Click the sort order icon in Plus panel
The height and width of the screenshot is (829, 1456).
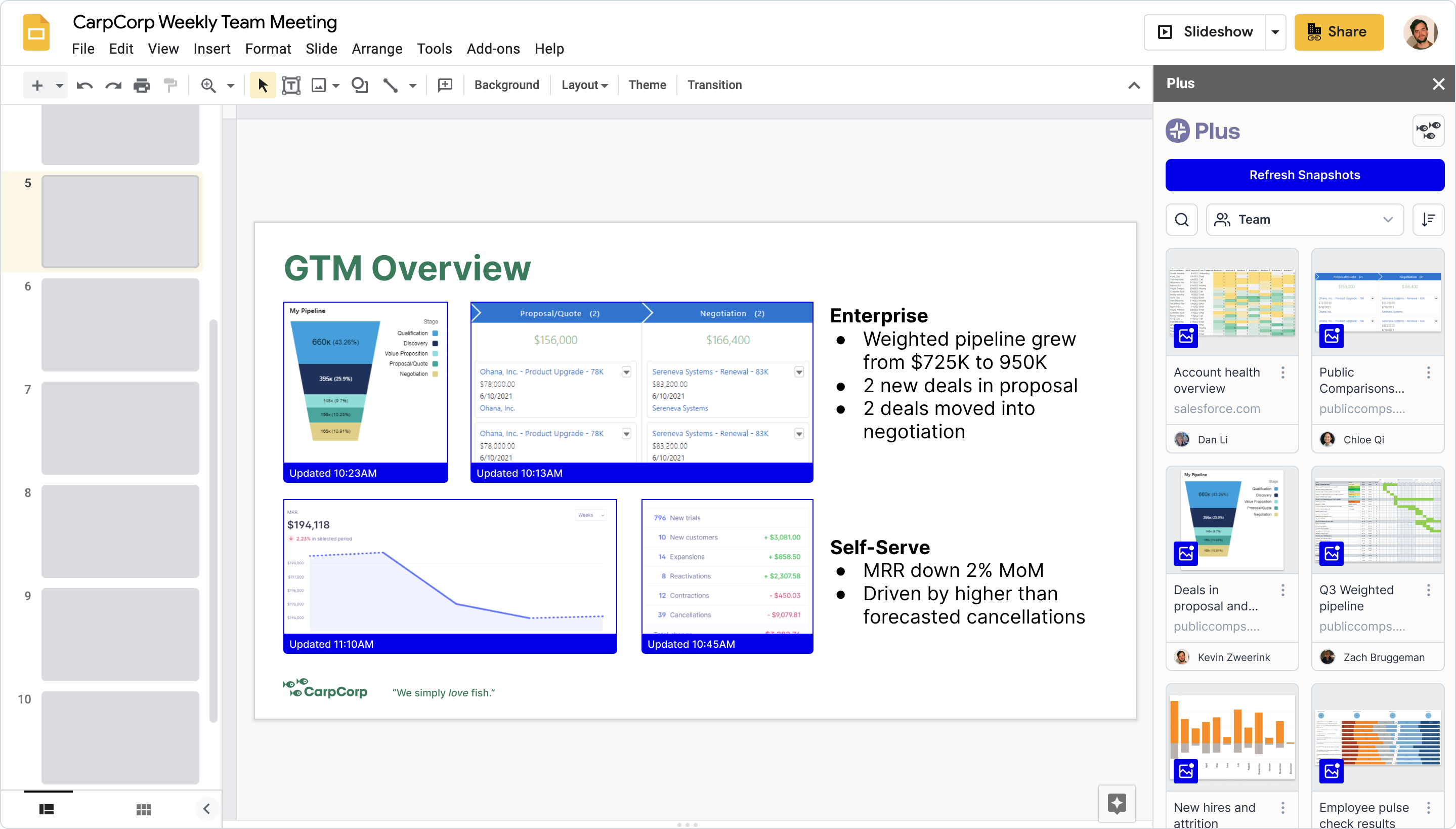pyautogui.click(x=1428, y=220)
